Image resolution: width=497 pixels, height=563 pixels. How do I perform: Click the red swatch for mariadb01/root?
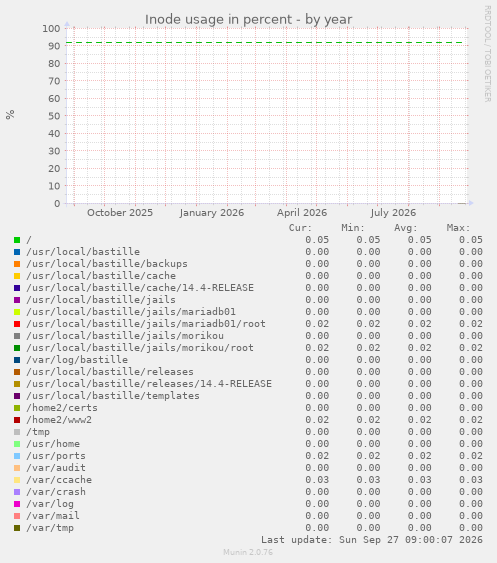17,324
